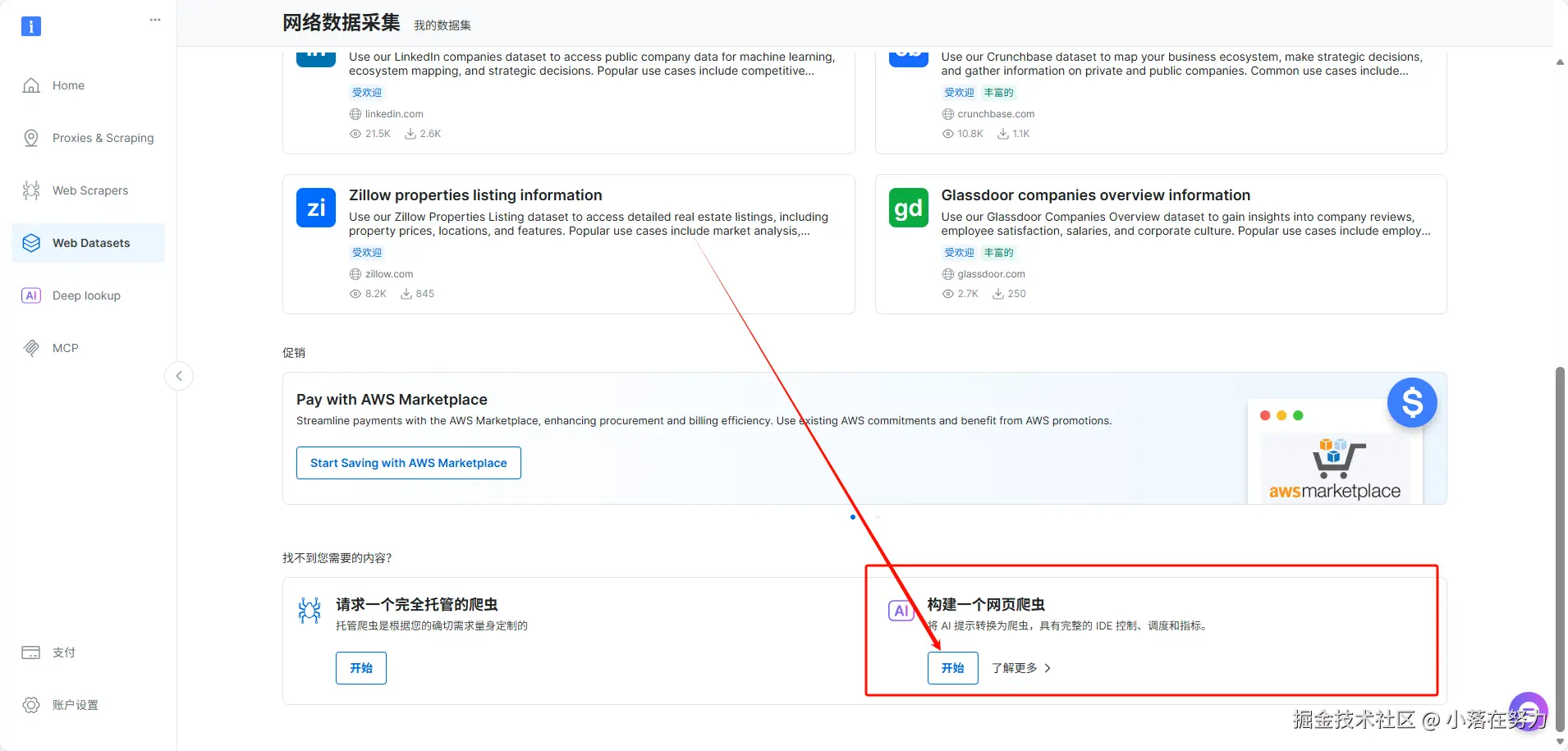Viewport: 1568px width, 751px height.
Task: Click the Deep lookup AI icon
Action: (x=31, y=295)
